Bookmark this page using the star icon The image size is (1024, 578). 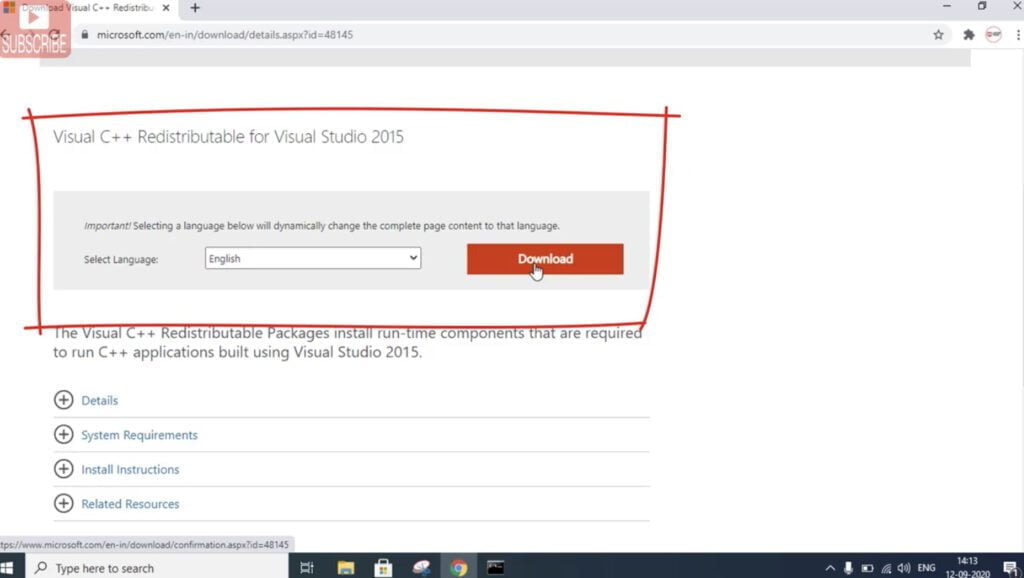tap(938, 34)
